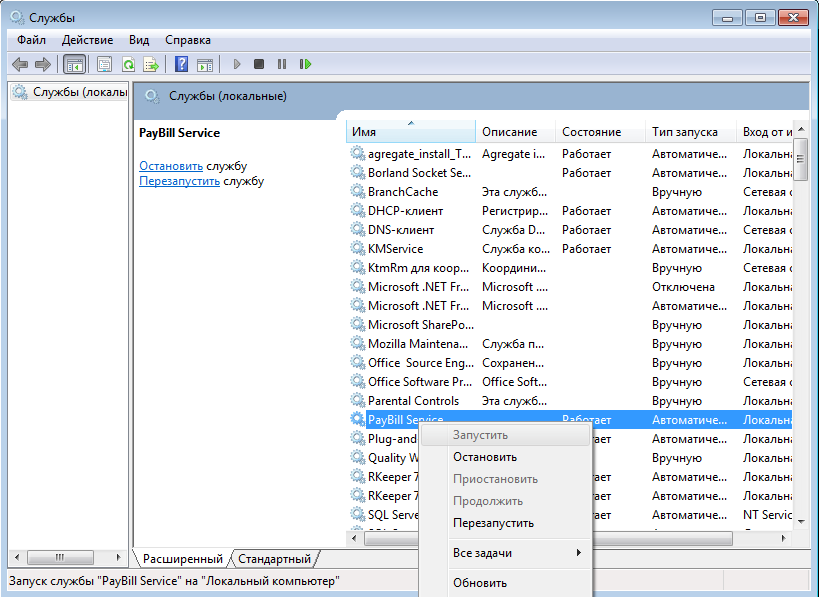Click the Refresh toolbar icon
Screen dimensions: 819x597
(128, 64)
